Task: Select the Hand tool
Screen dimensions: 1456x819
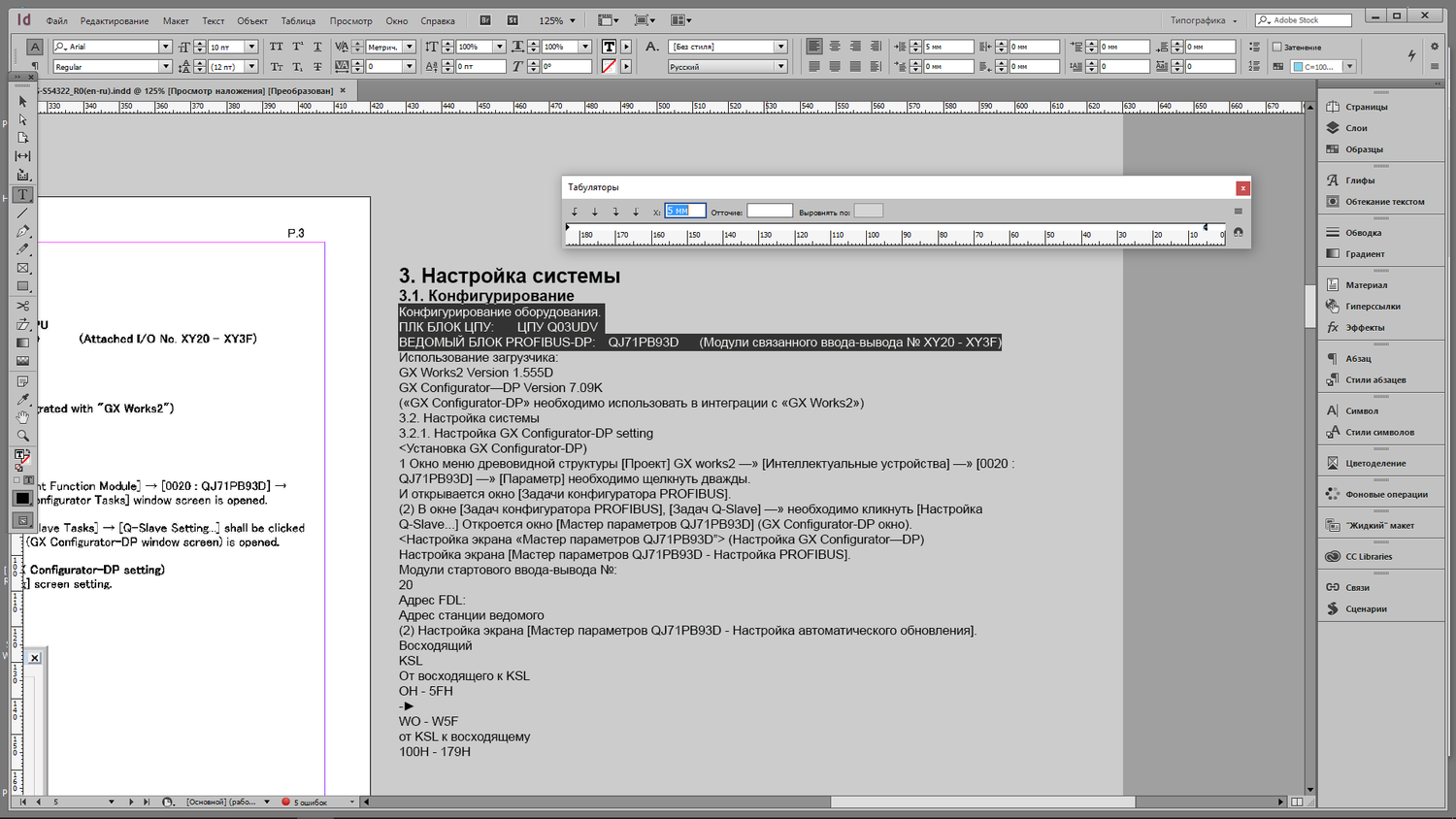Action: point(22,417)
